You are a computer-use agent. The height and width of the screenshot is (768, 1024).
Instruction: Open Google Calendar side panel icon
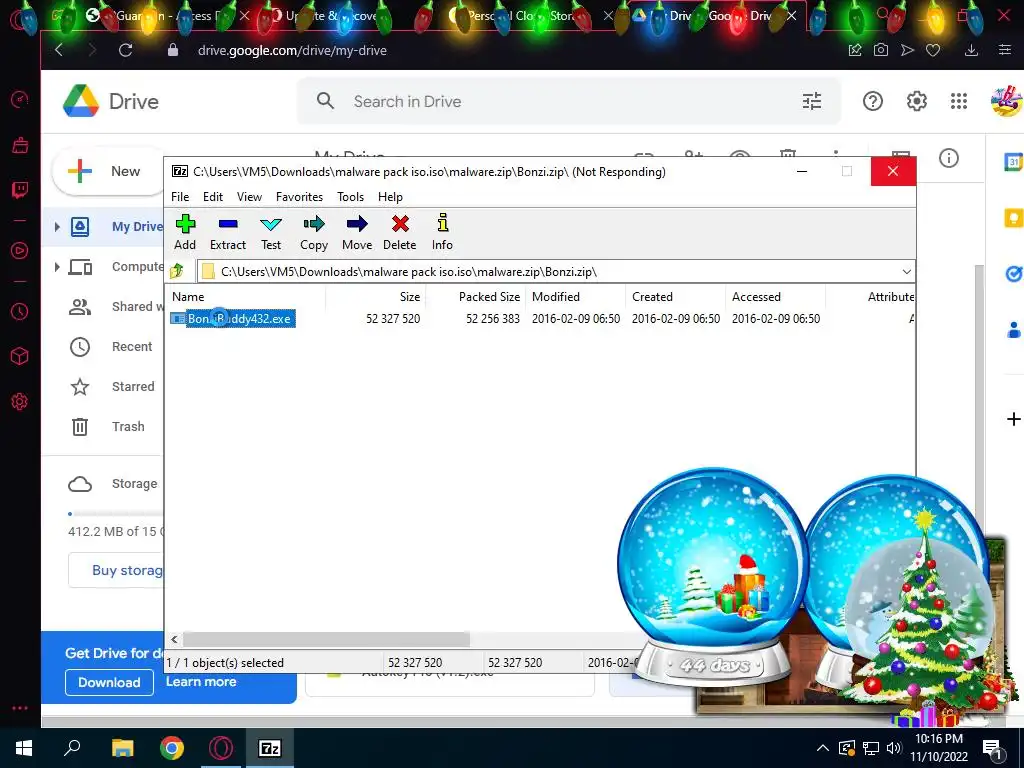pyautogui.click(x=1013, y=161)
